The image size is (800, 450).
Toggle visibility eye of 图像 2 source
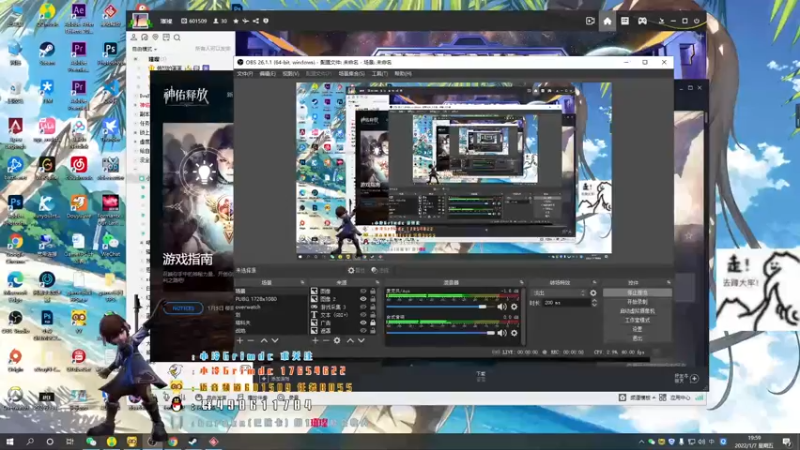tap(363, 299)
